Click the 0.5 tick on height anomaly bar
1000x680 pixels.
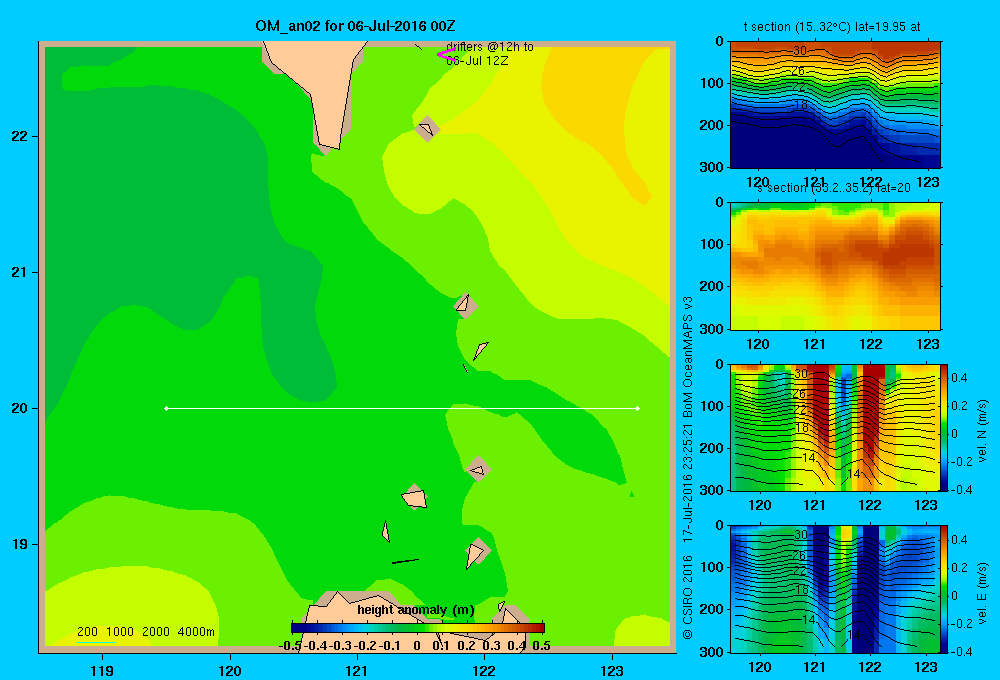point(541,646)
